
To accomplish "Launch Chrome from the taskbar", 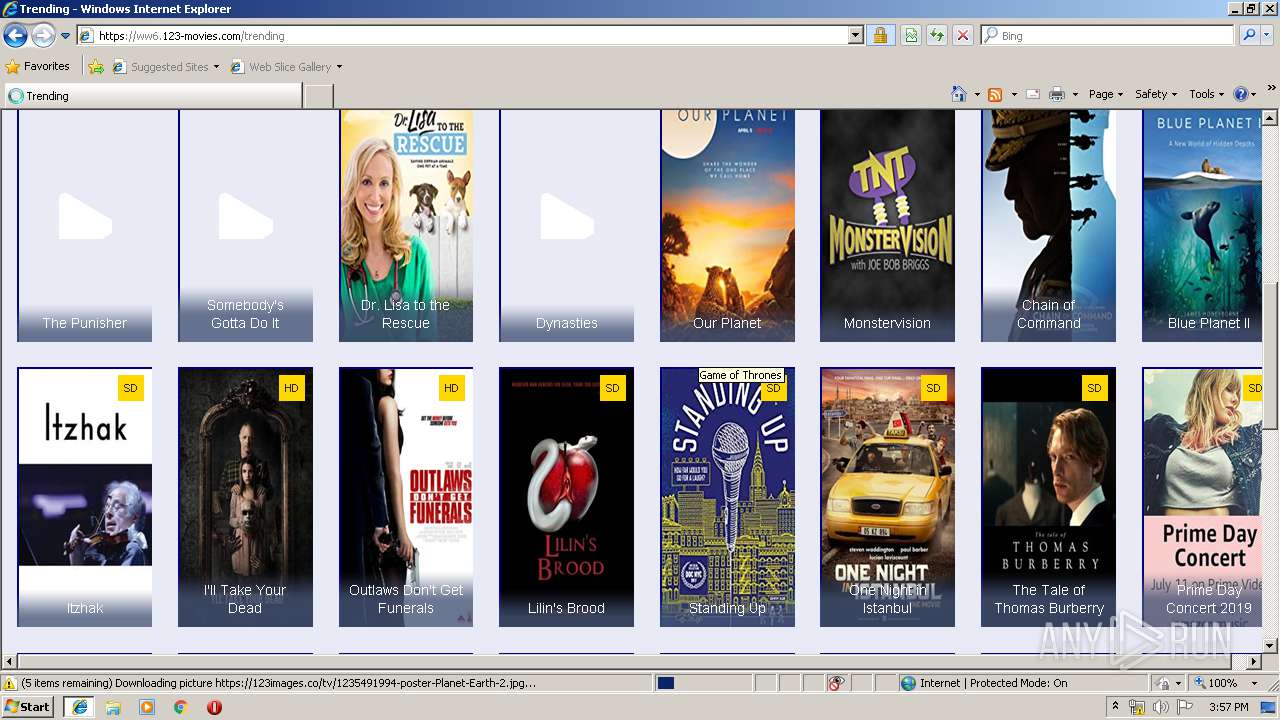I will (181, 706).
